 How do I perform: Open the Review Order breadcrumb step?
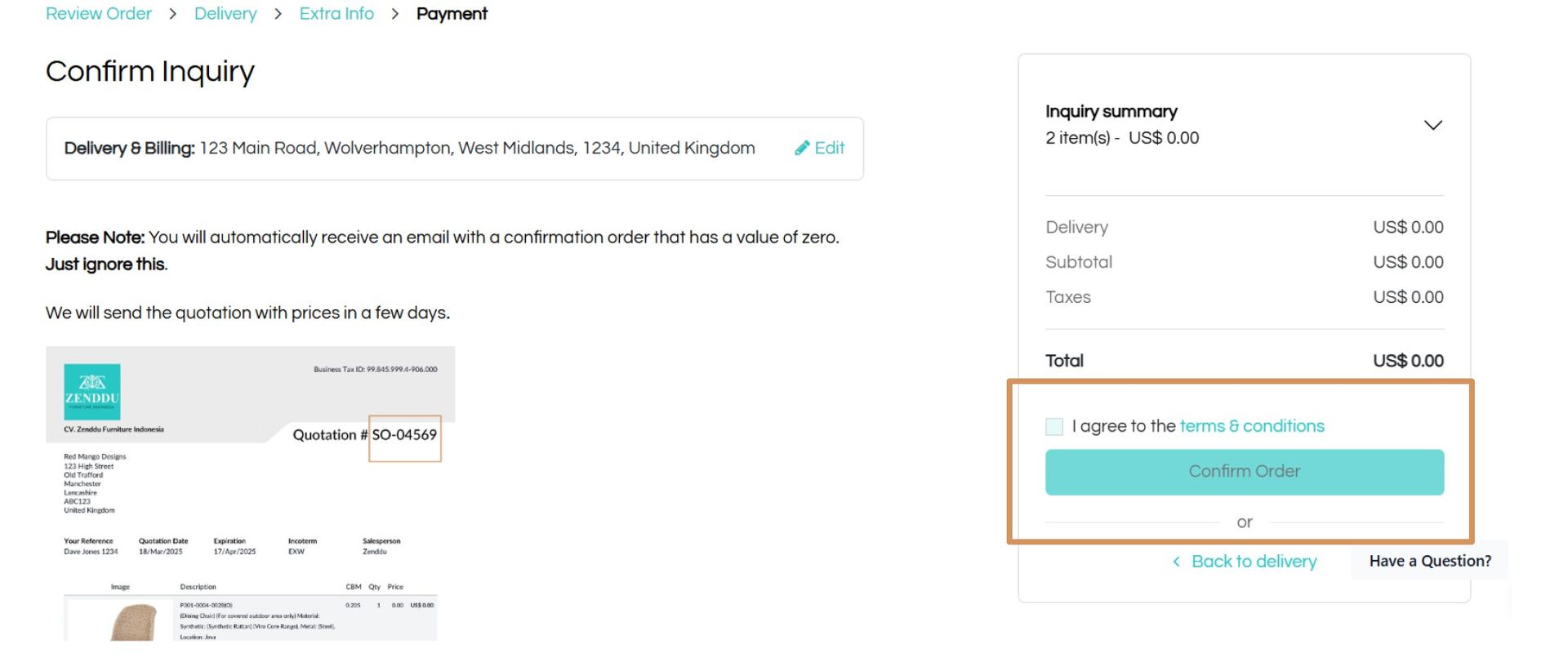point(98,14)
